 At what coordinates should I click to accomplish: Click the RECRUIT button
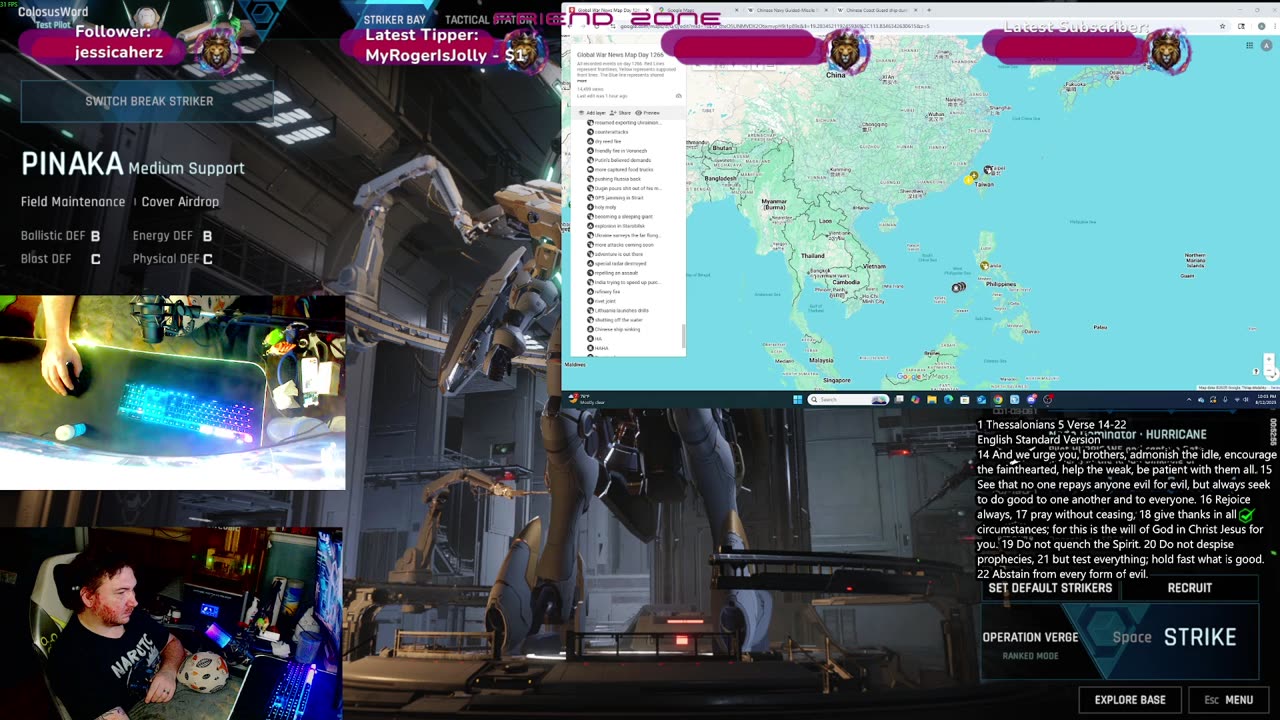click(1190, 588)
